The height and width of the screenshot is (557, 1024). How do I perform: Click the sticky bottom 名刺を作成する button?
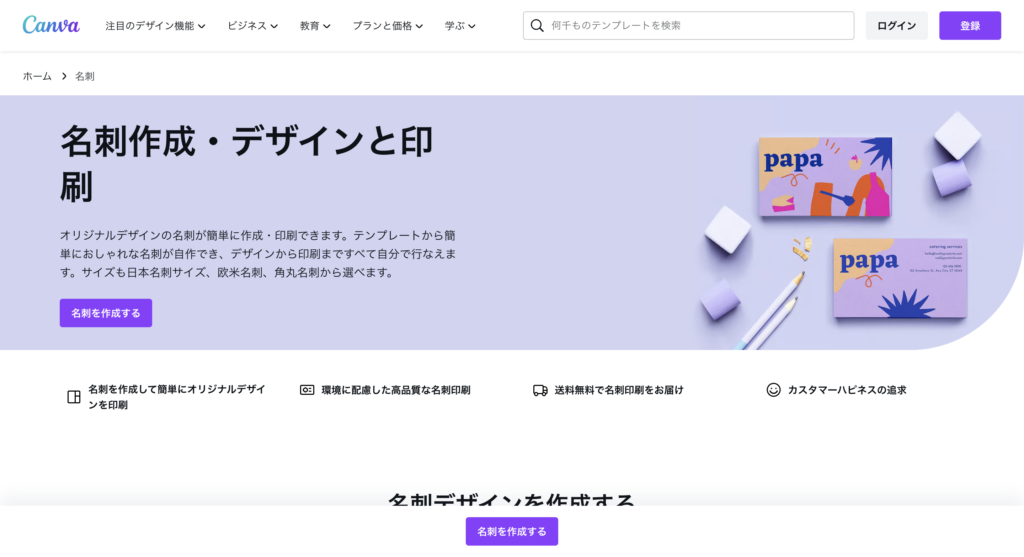(x=512, y=532)
